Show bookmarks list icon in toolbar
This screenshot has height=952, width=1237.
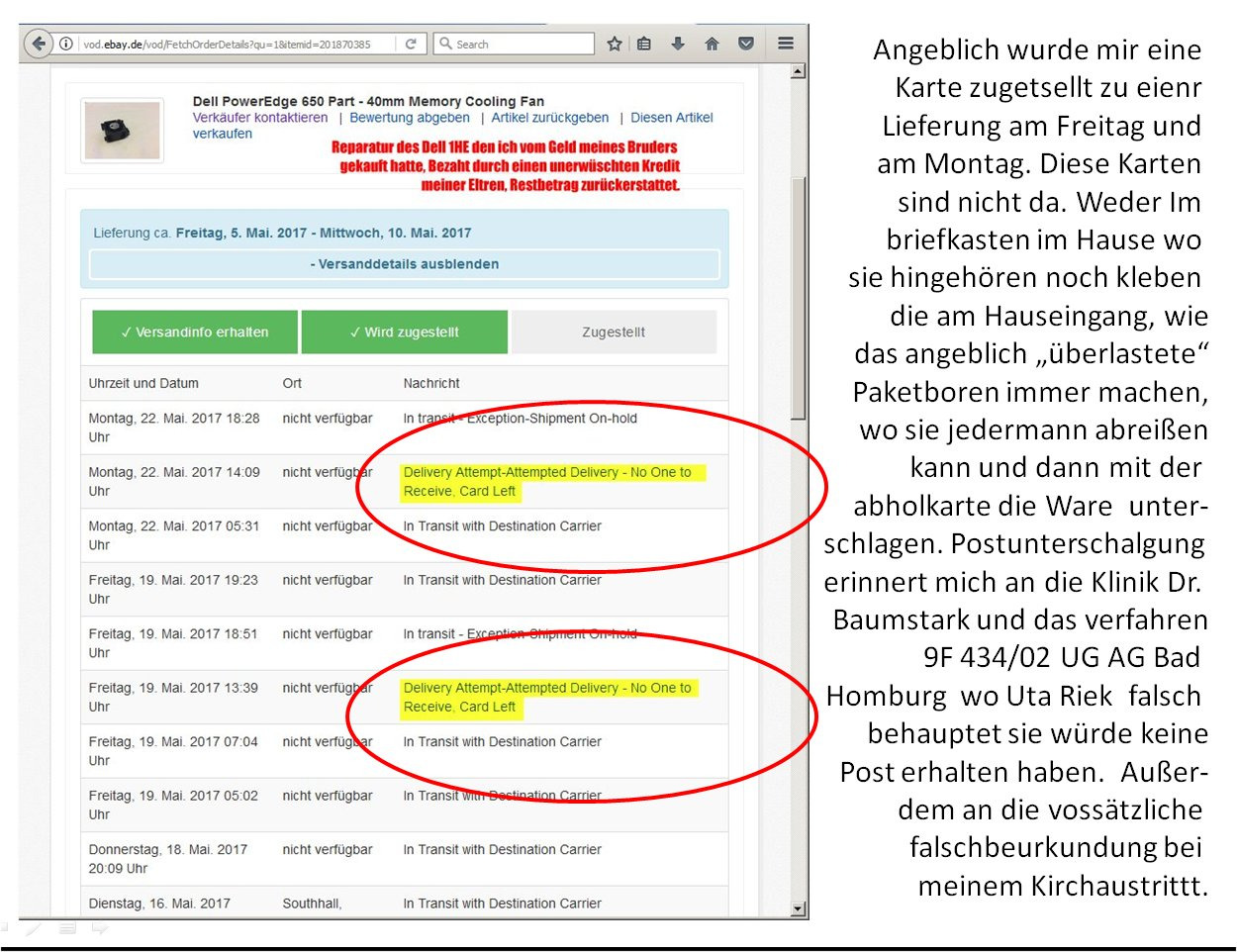[x=644, y=44]
